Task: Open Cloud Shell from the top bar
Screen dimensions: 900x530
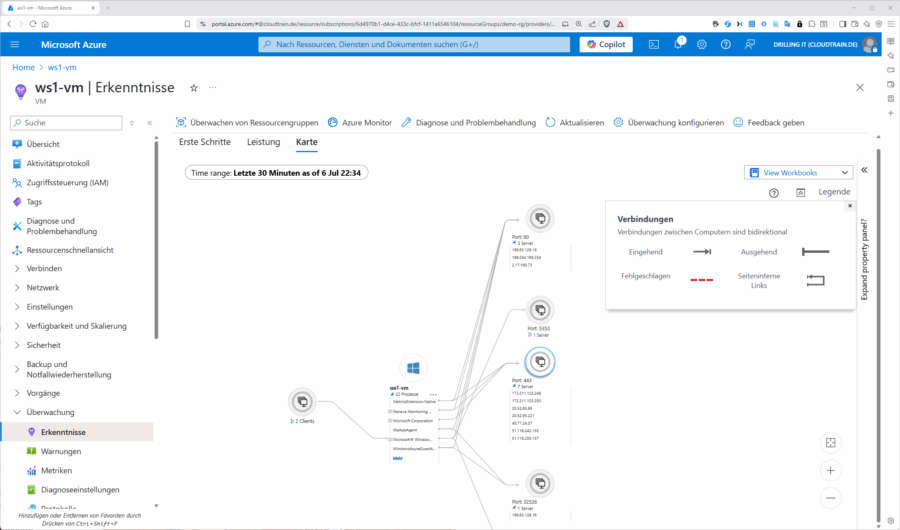Action: click(x=654, y=44)
